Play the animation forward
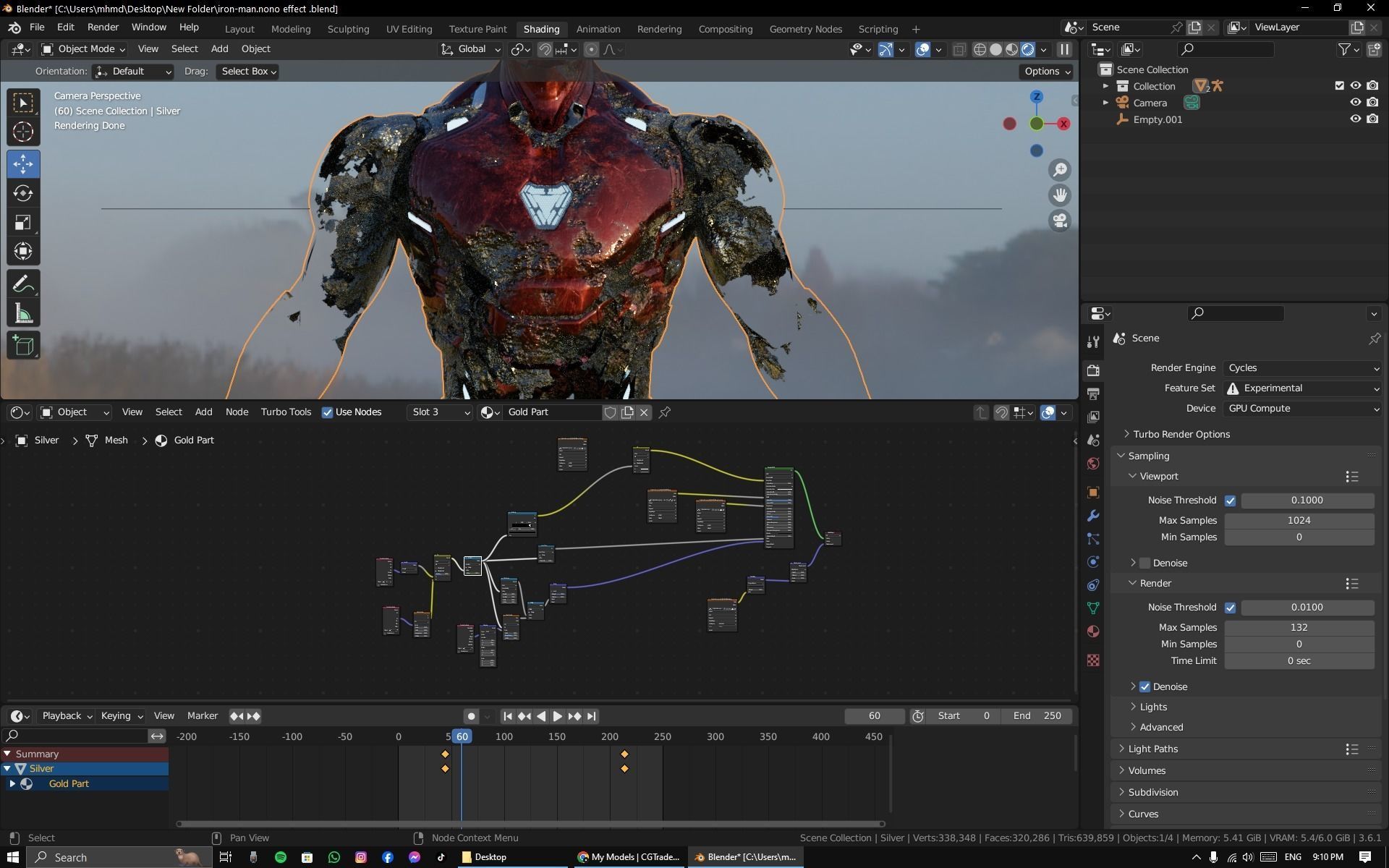 pos(557,716)
